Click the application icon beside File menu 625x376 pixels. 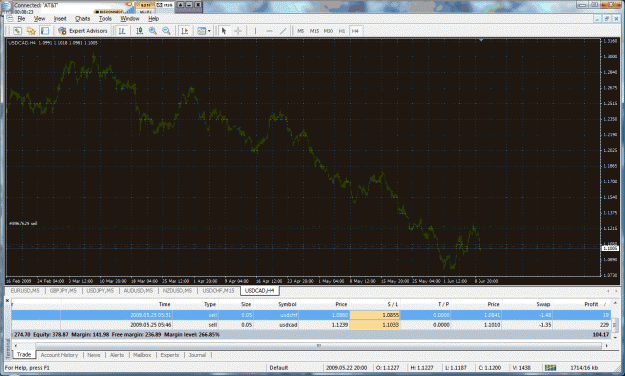10,18
